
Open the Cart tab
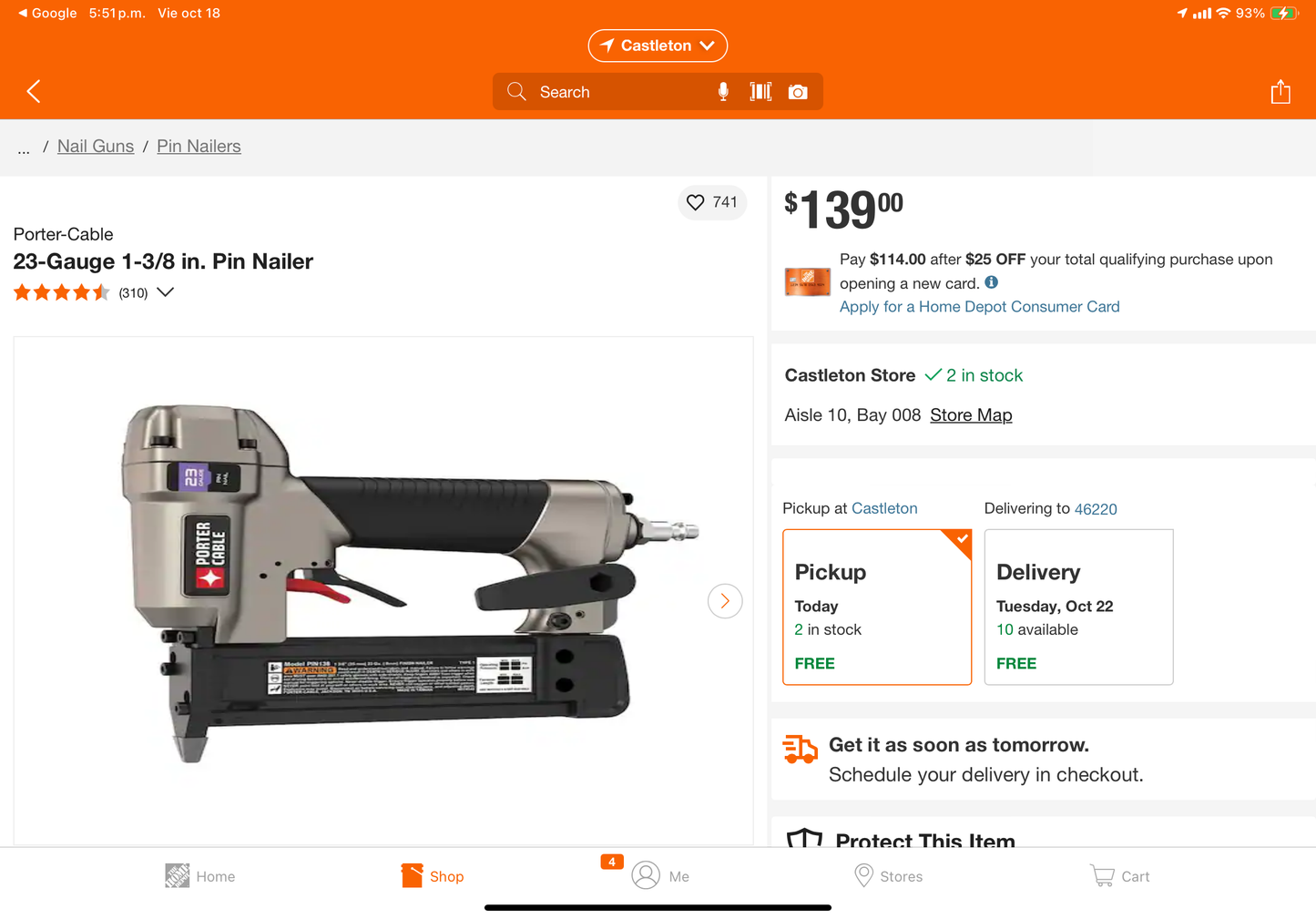(x=1120, y=876)
